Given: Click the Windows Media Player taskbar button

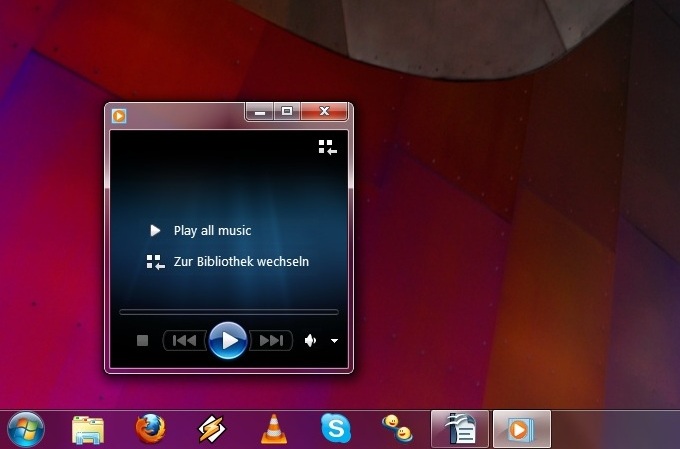Looking at the screenshot, I should point(521,429).
